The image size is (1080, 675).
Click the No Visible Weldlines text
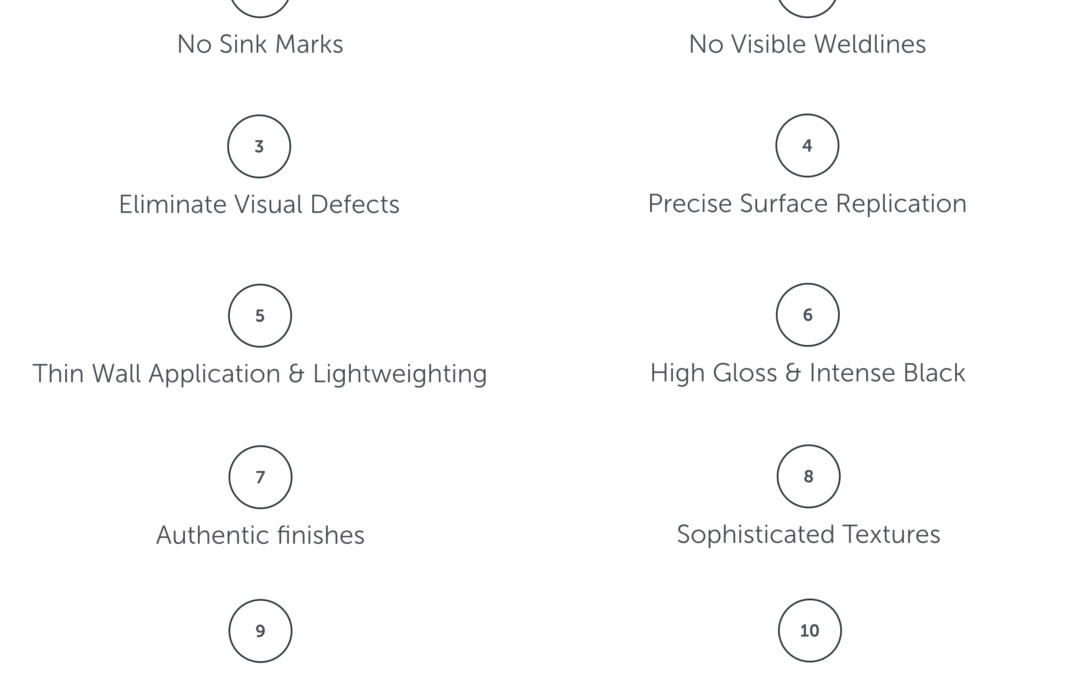[807, 44]
